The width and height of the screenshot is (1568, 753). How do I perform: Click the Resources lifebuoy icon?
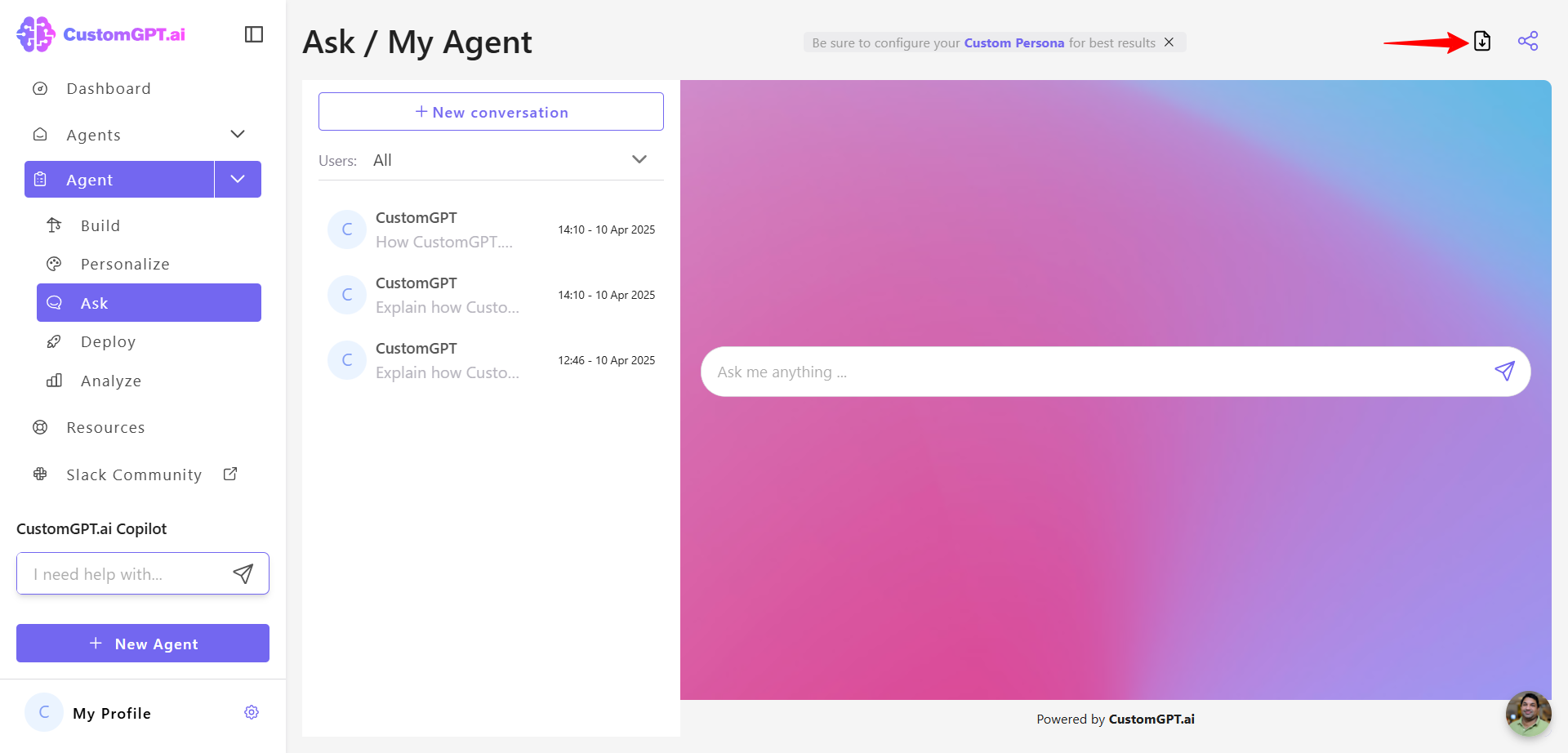pos(40,427)
